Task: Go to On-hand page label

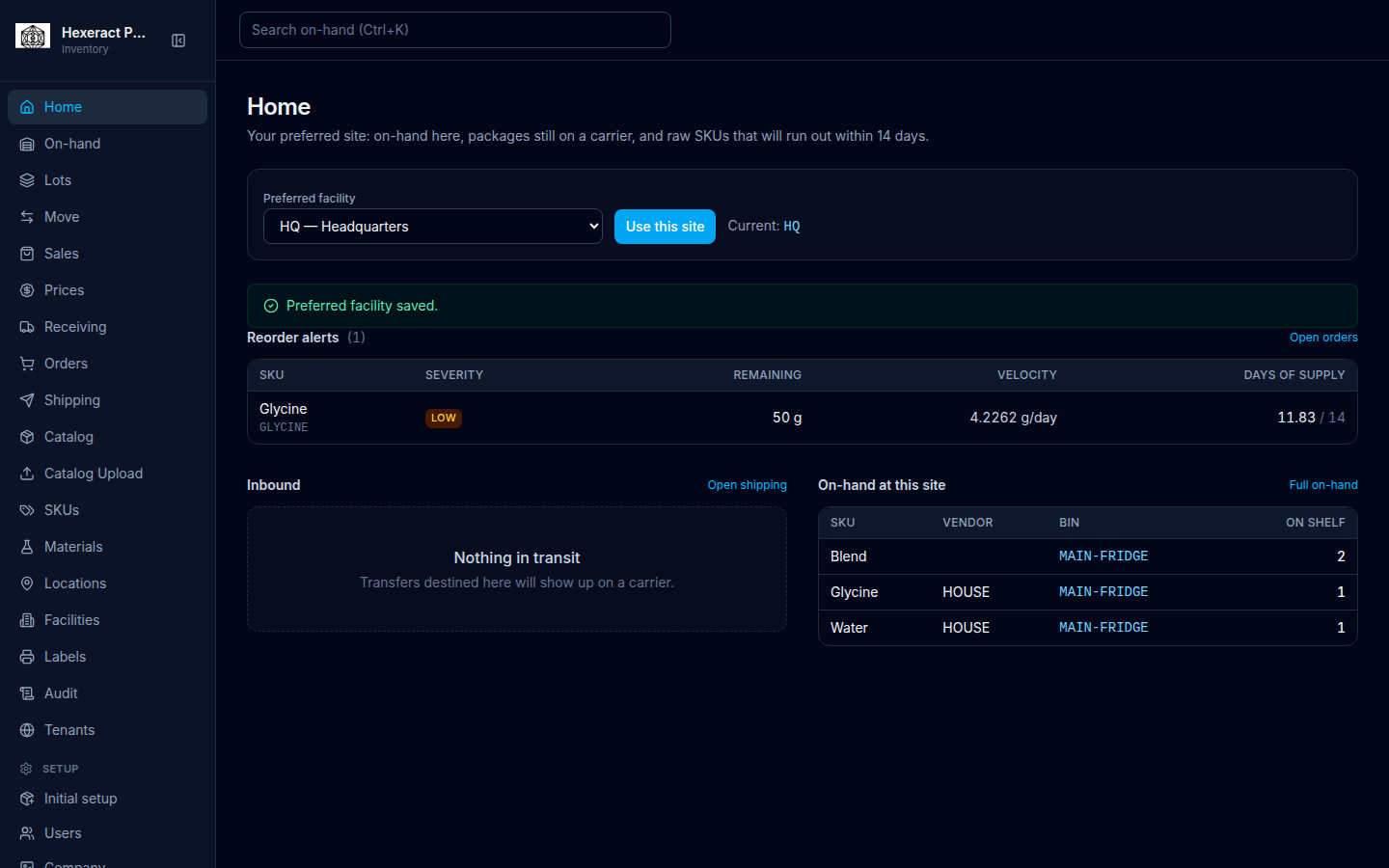Action: click(72, 144)
